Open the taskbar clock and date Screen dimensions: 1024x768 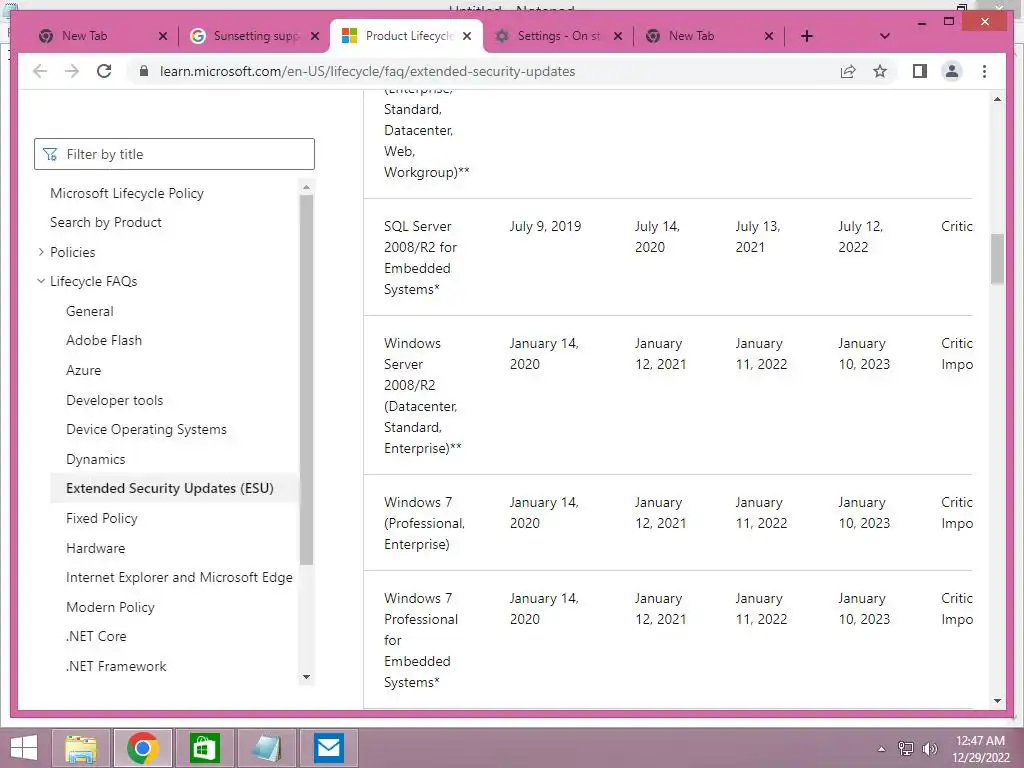pos(980,749)
